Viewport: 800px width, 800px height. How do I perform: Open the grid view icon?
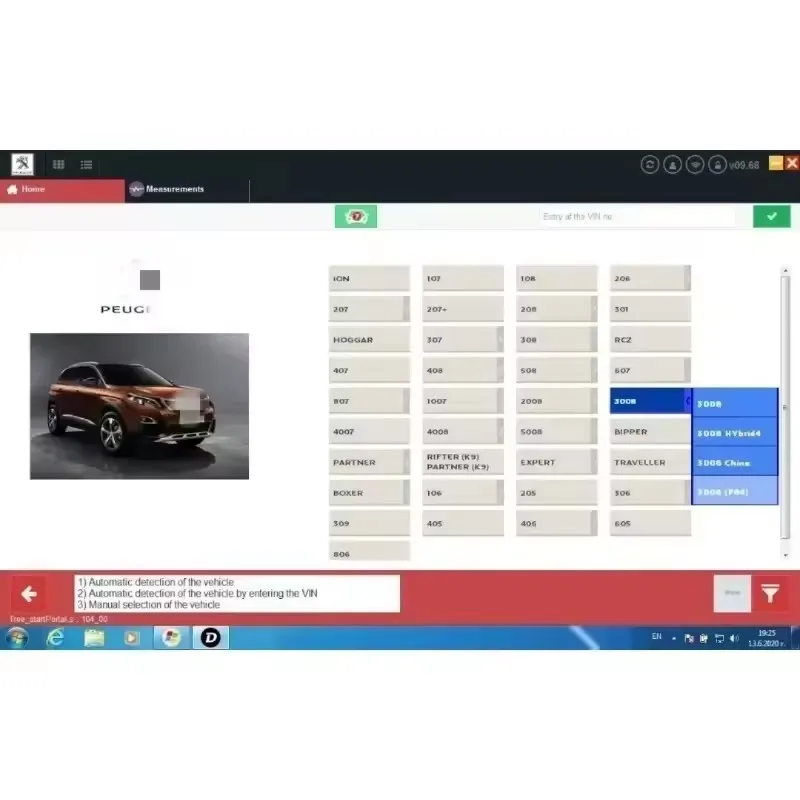57,164
